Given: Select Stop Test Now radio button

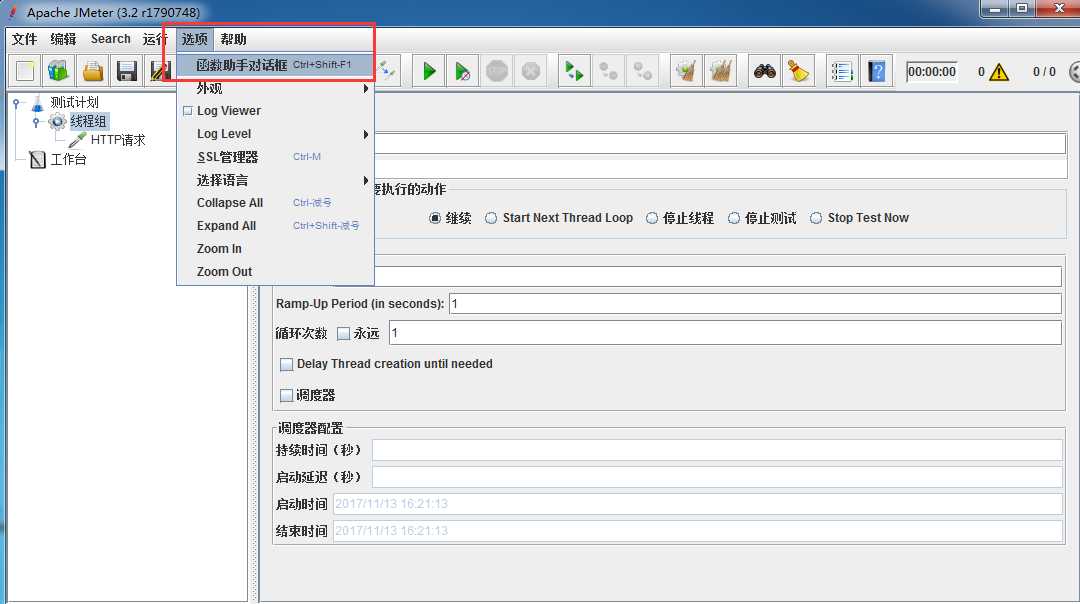Looking at the screenshot, I should pyautogui.click(x=816, y=218).
